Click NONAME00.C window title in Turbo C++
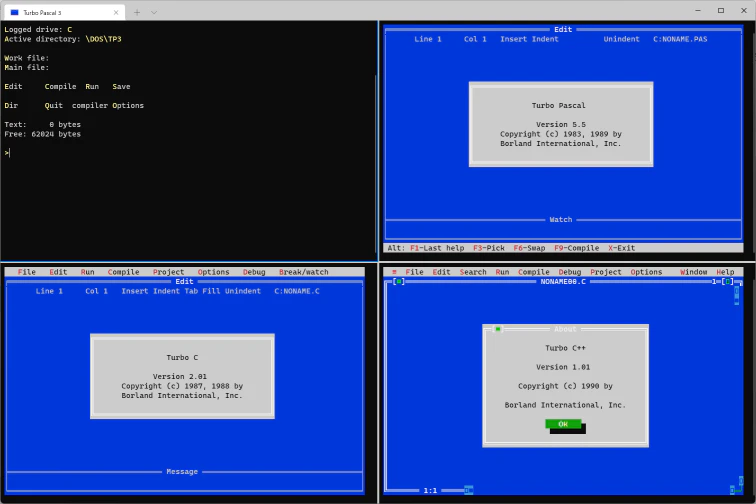The height and width of the screenshot is (504, 756). tap(563, 282)
